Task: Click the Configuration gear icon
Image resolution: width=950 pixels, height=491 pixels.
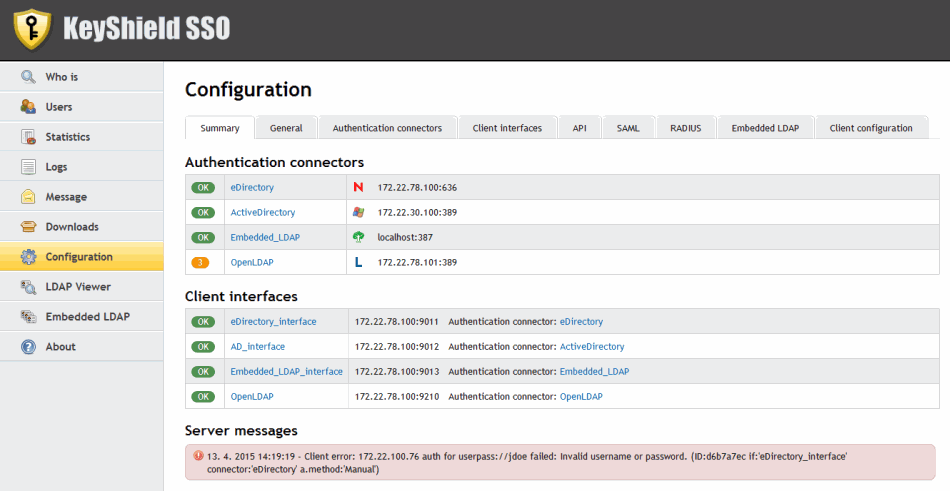Action: (28, 256)
